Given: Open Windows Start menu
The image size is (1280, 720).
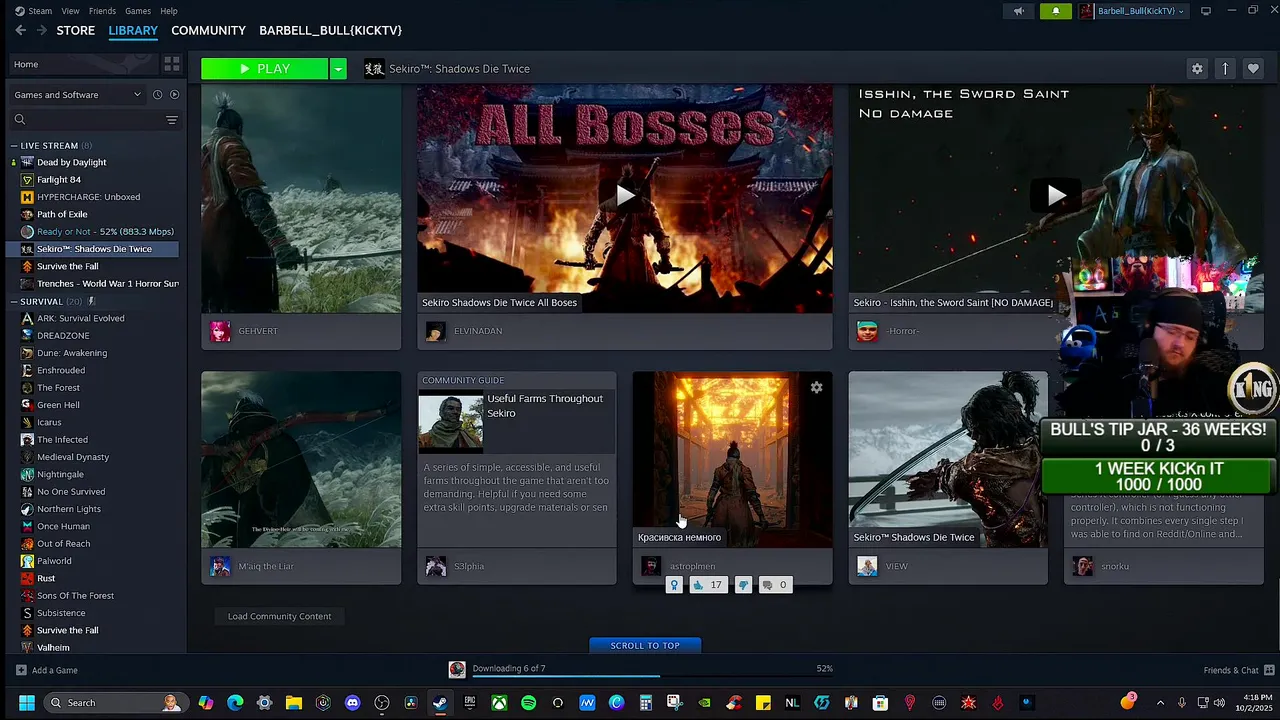Looking at the screenshot, I should click(x=27, y=703).
